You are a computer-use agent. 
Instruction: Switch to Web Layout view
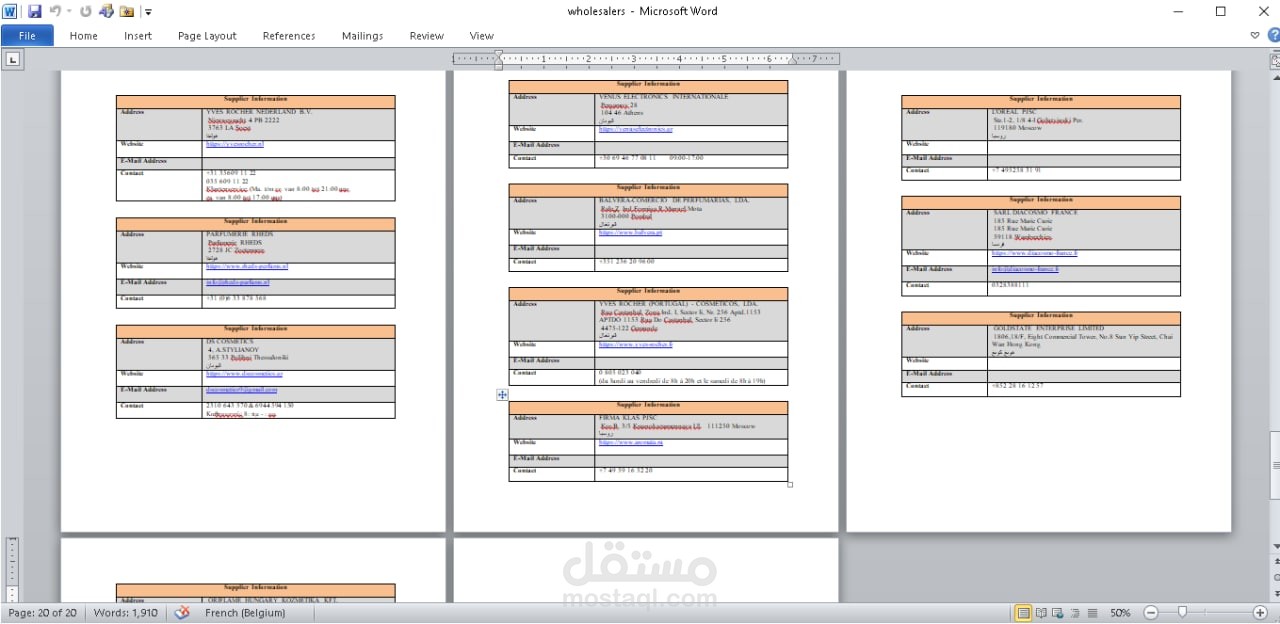pos(1059,613)
